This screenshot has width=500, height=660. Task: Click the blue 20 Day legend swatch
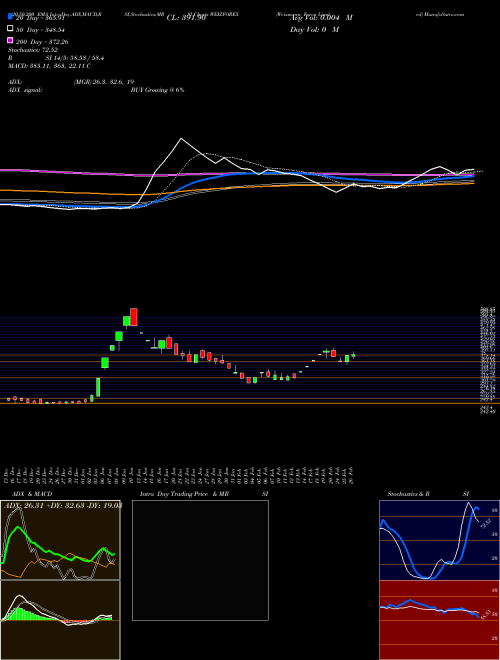point(11,17)
